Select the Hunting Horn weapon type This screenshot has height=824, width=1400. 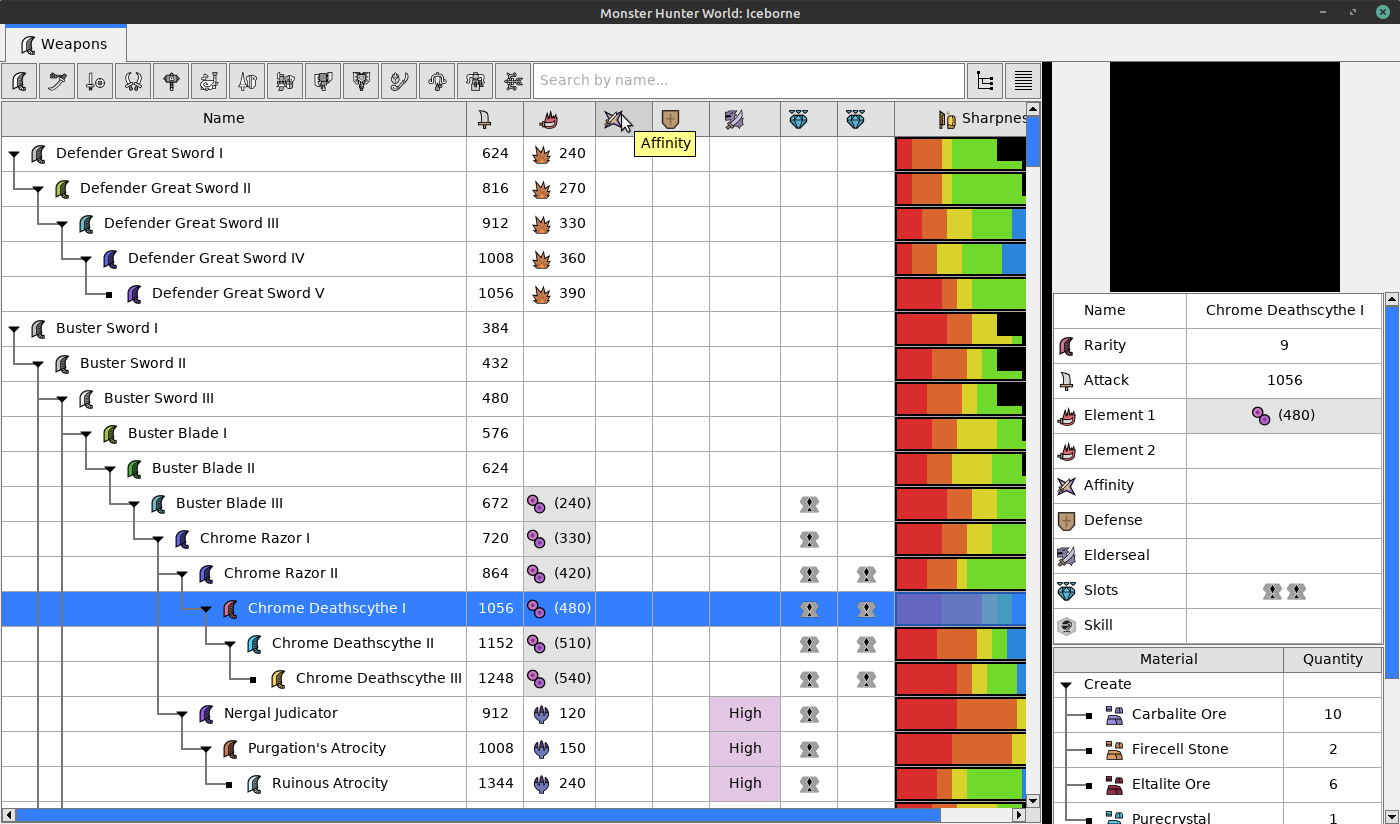click(x=209, y=80)
